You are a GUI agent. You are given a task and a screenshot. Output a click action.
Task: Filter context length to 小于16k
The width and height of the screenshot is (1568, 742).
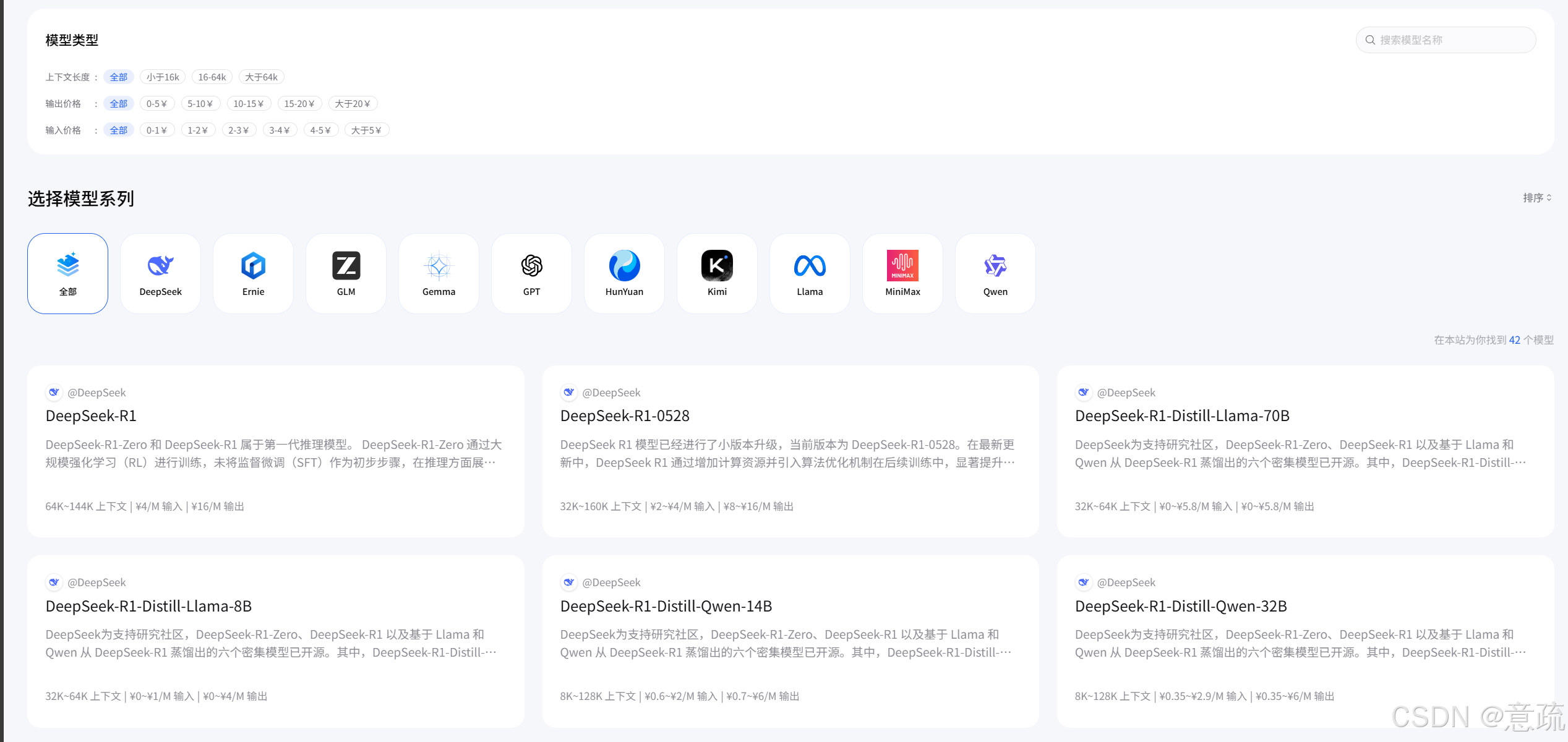[x=163, y=77]
